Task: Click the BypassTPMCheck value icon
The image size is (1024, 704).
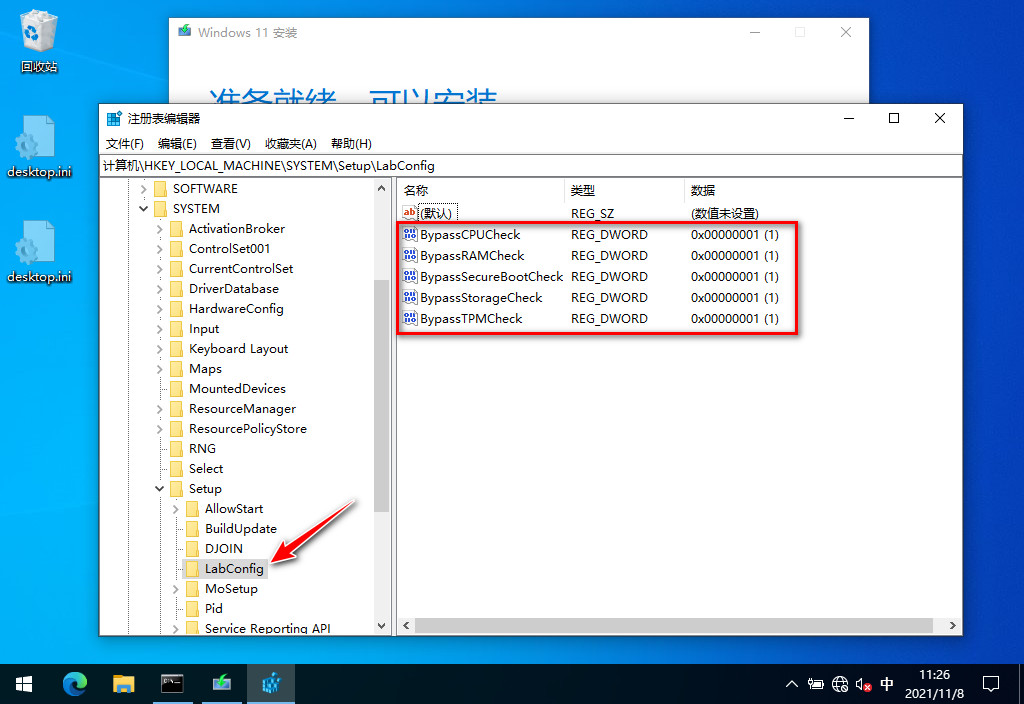Action: coord(409,318)
